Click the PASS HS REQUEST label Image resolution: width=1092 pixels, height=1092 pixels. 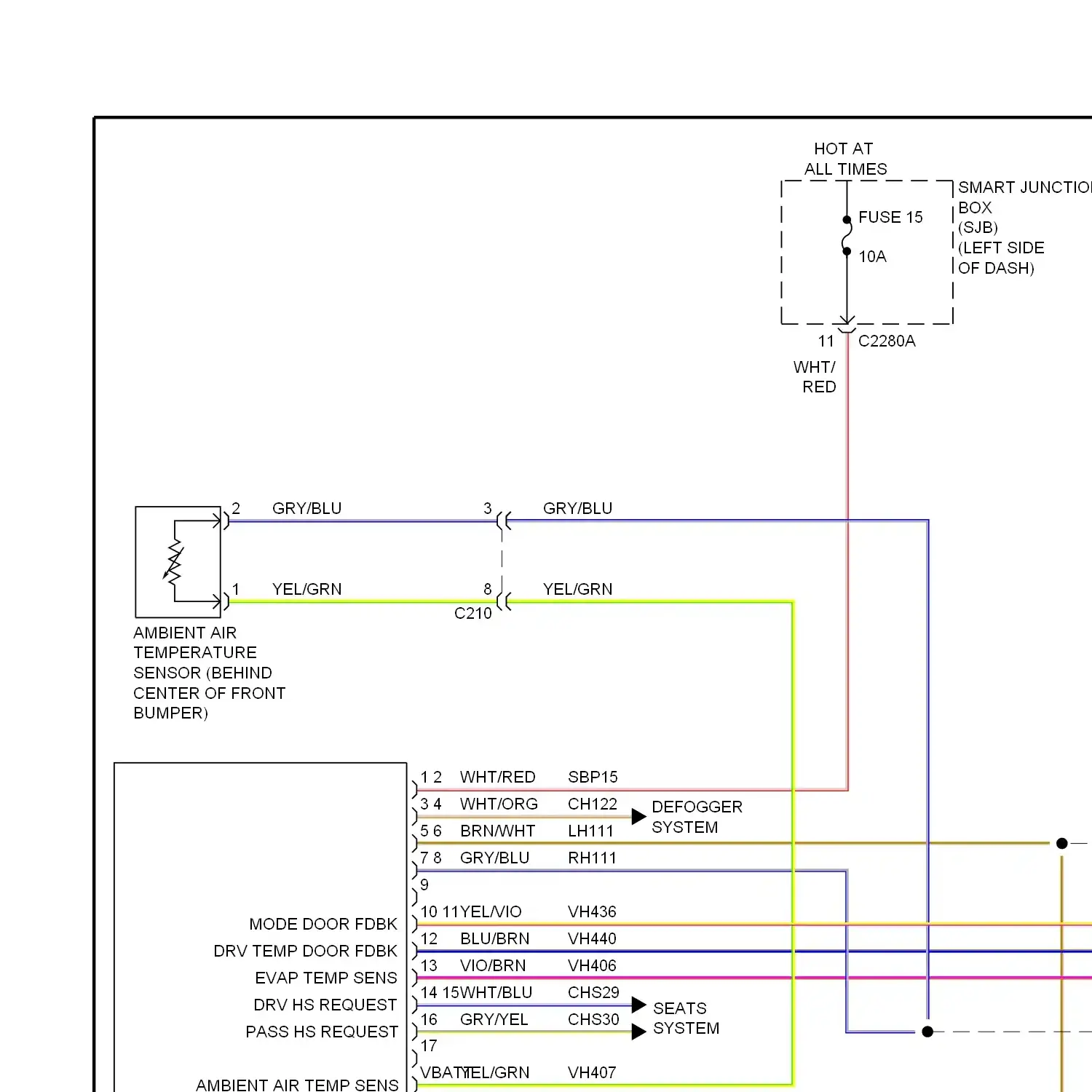pos(322,1032)
